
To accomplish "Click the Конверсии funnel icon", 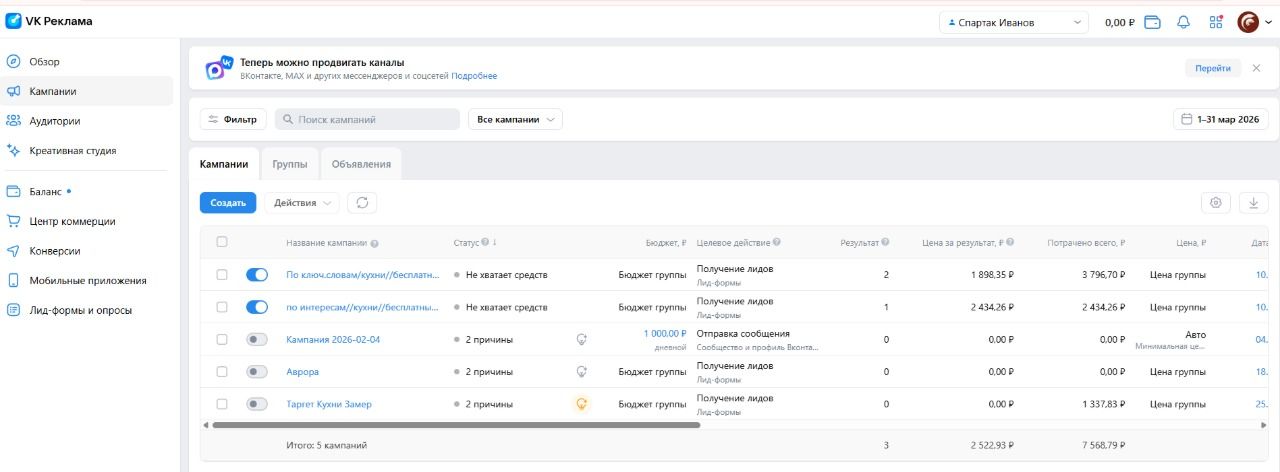I will point(13,251).
